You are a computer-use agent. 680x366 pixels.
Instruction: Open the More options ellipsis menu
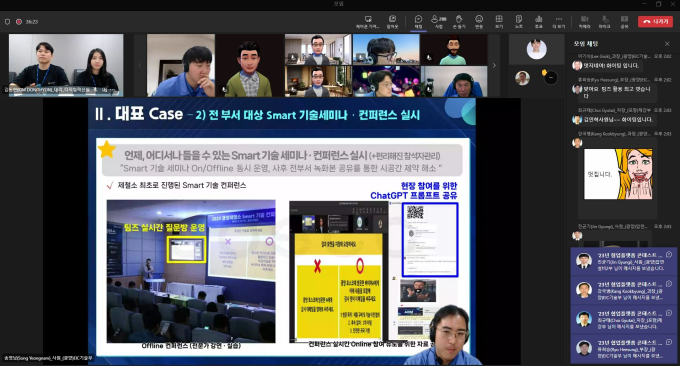click(x=559, y=21)
